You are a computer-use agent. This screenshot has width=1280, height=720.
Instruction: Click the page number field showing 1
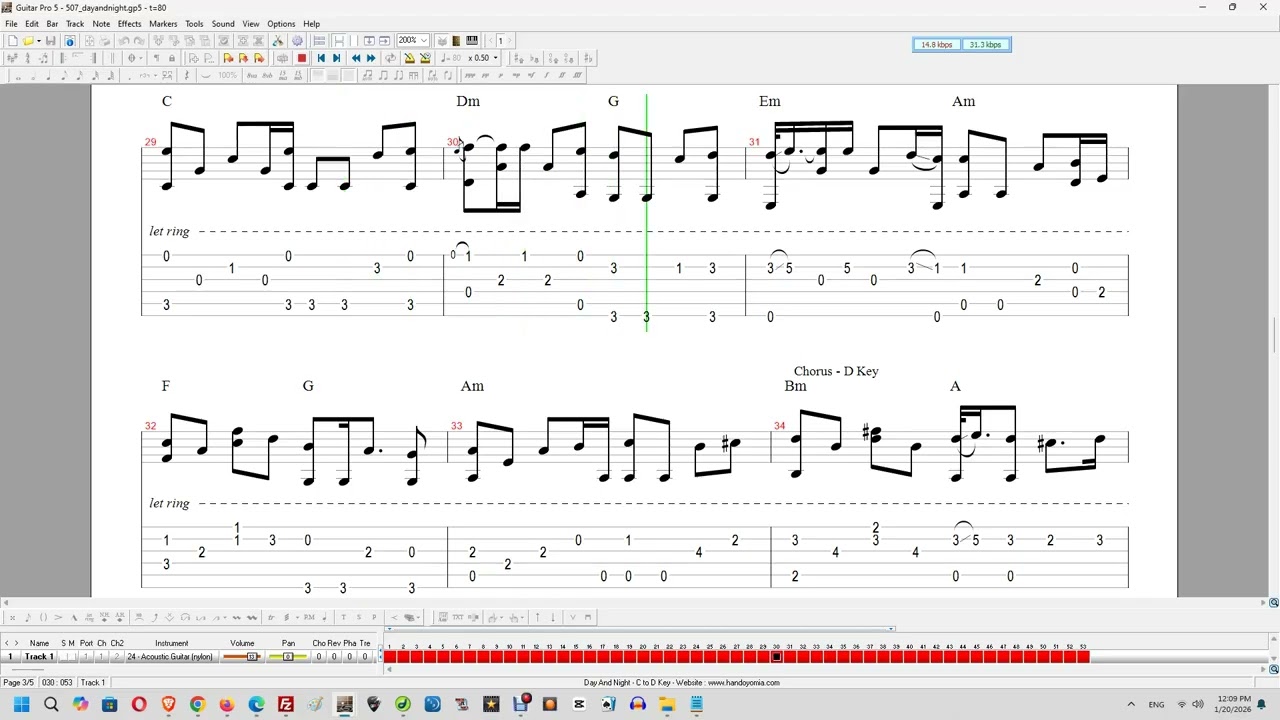[x=500, y=41]
